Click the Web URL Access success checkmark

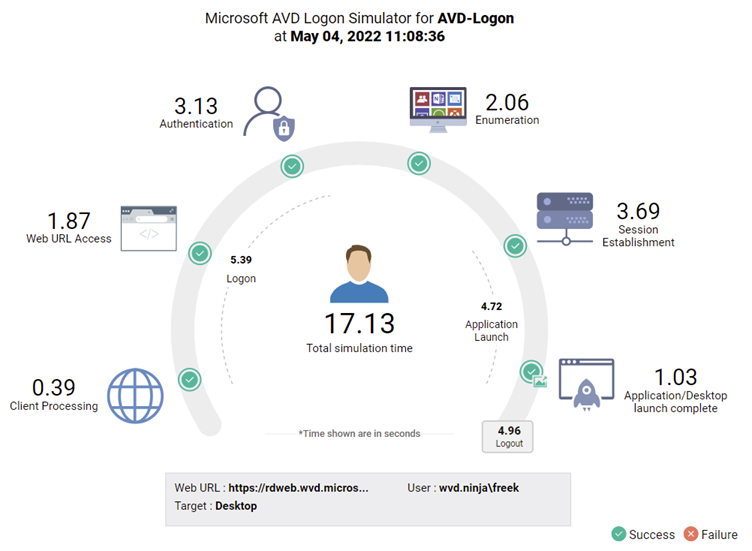[200, 253]
